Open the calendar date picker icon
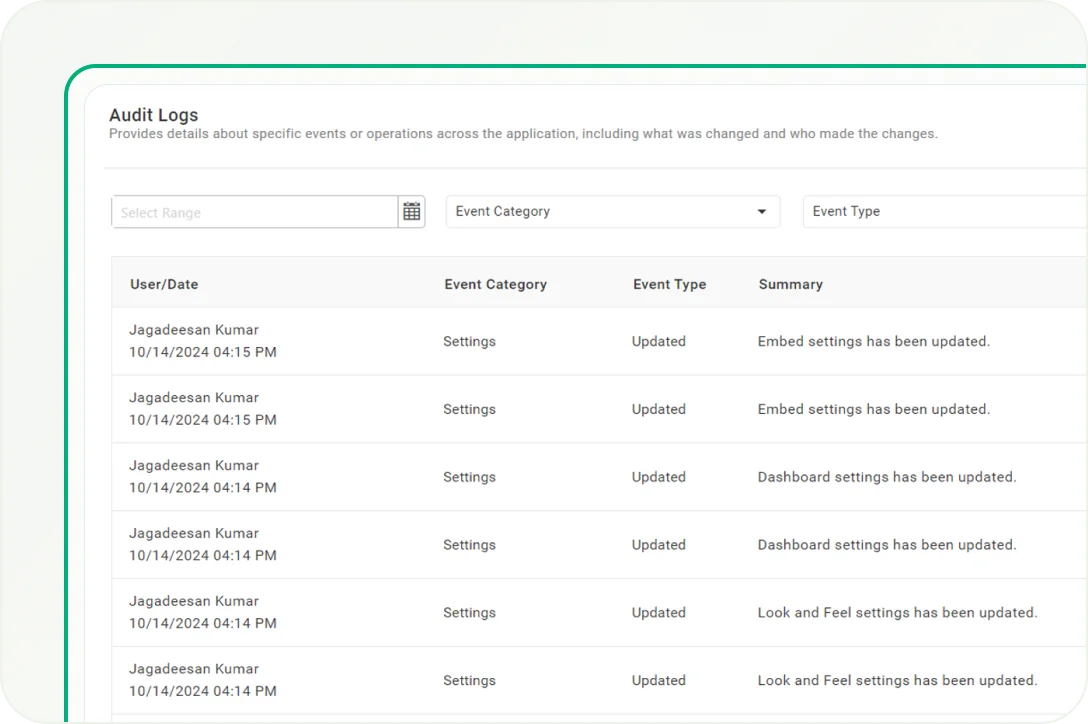1088x724 pixels. point(411,211)
